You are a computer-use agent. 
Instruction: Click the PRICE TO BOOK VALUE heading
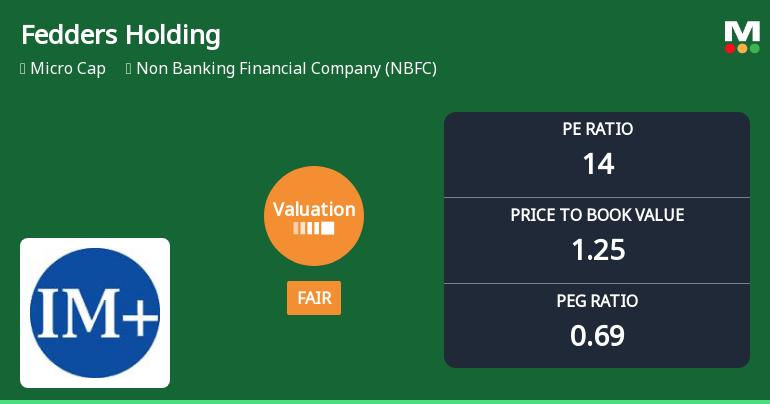point(597,215)
